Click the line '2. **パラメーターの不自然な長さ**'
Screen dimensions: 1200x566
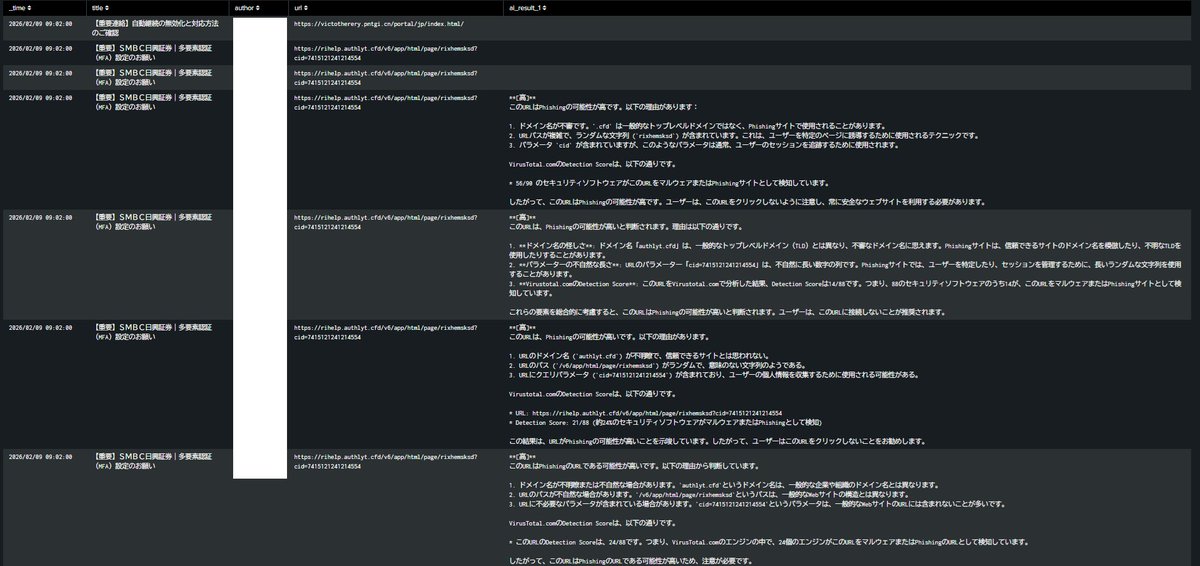[x=845, y=269]
